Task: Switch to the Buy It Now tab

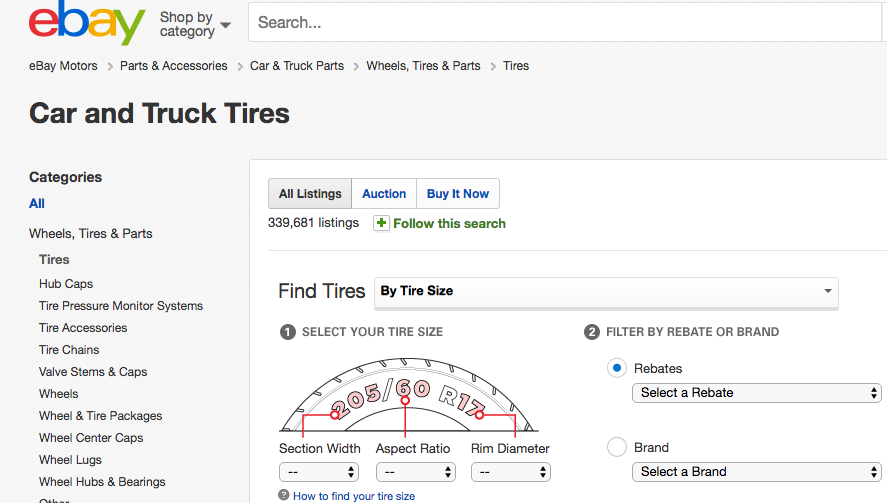Action: [x=458, y=194]
